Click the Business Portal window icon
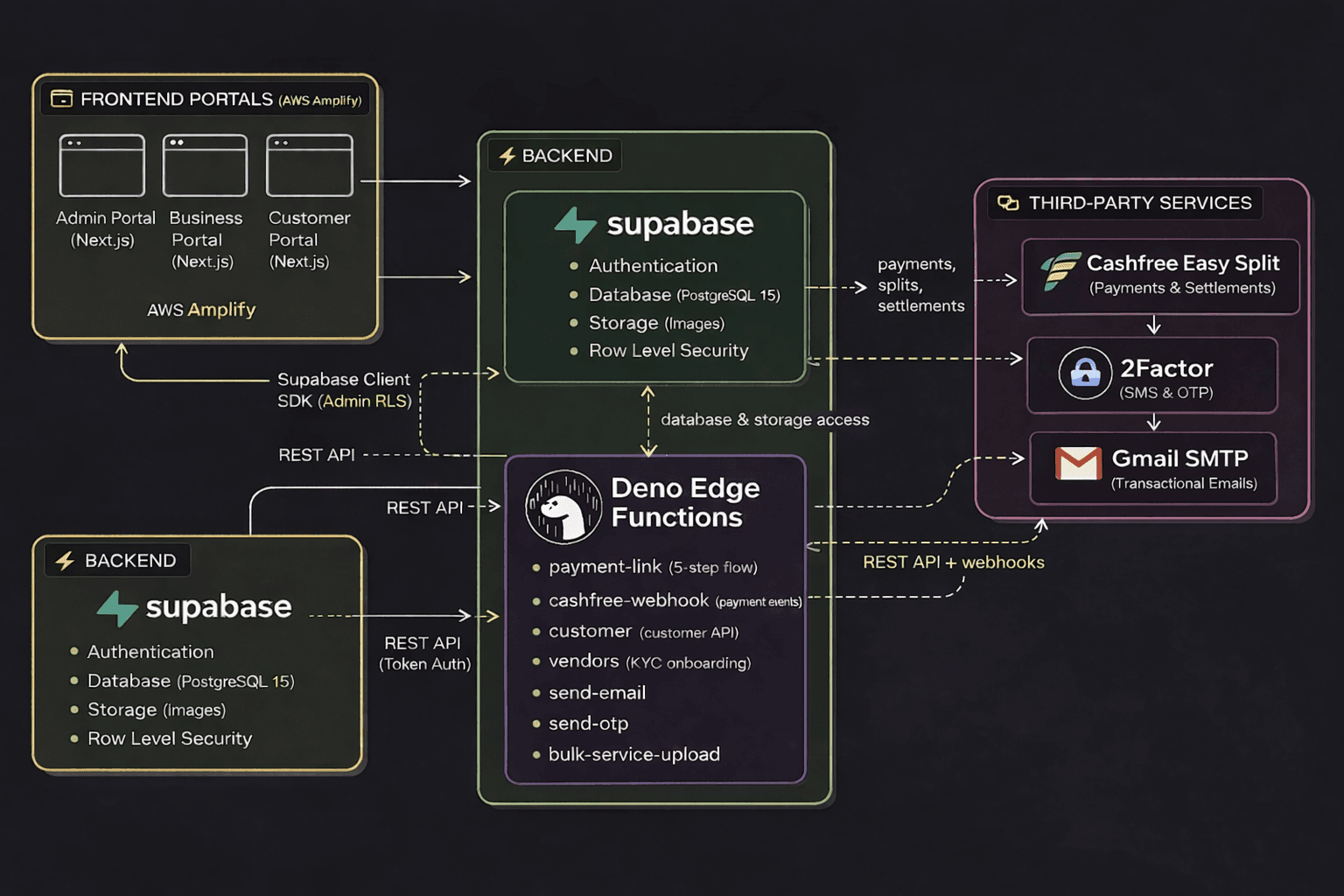 (205, 165)
